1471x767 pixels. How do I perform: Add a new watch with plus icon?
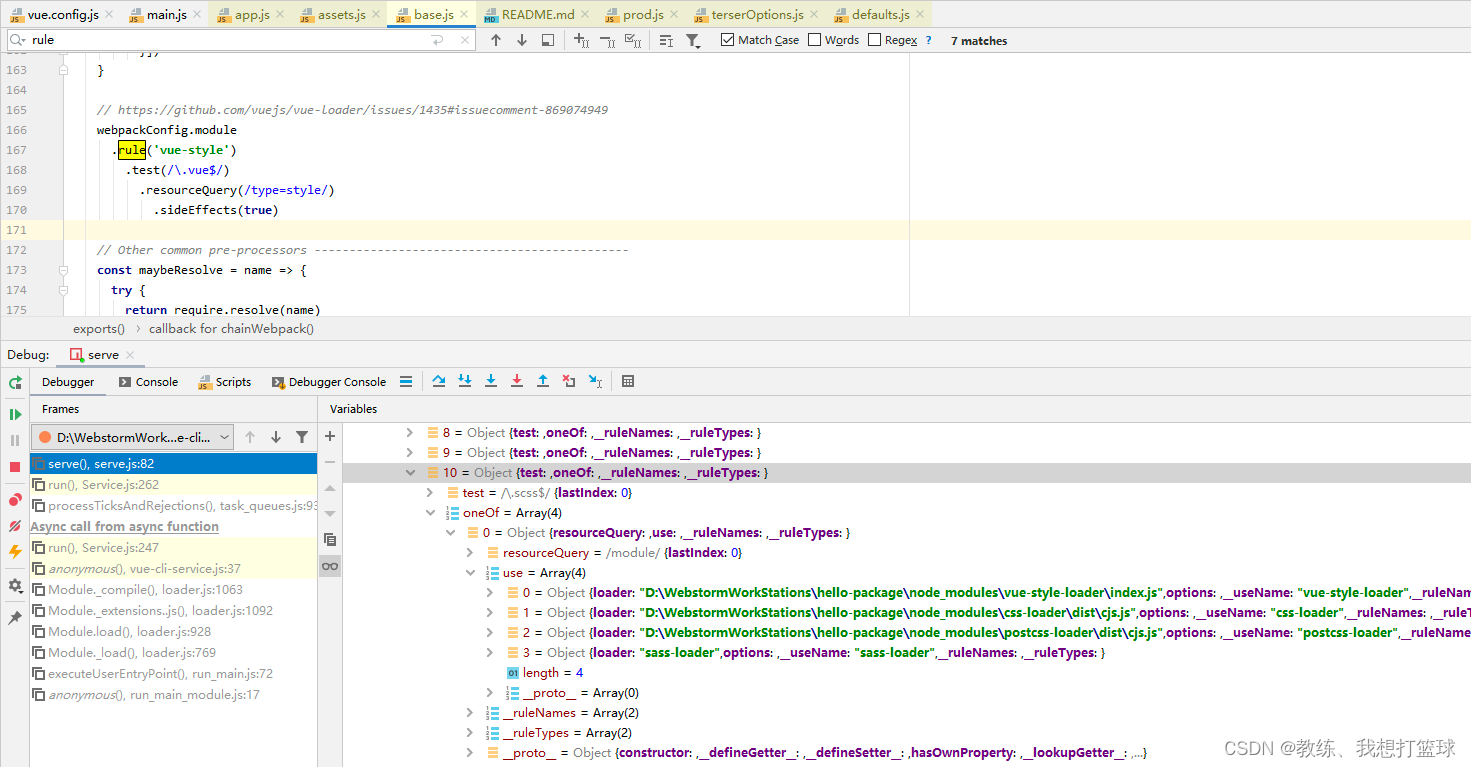coord(330,436)
